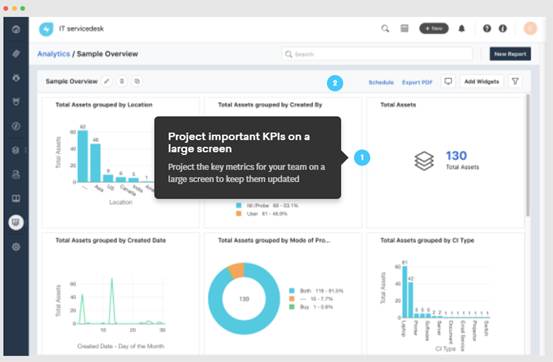Open the tickets icon in sidebar
This screenshot has height=362, width=553.
coord(16,54)
